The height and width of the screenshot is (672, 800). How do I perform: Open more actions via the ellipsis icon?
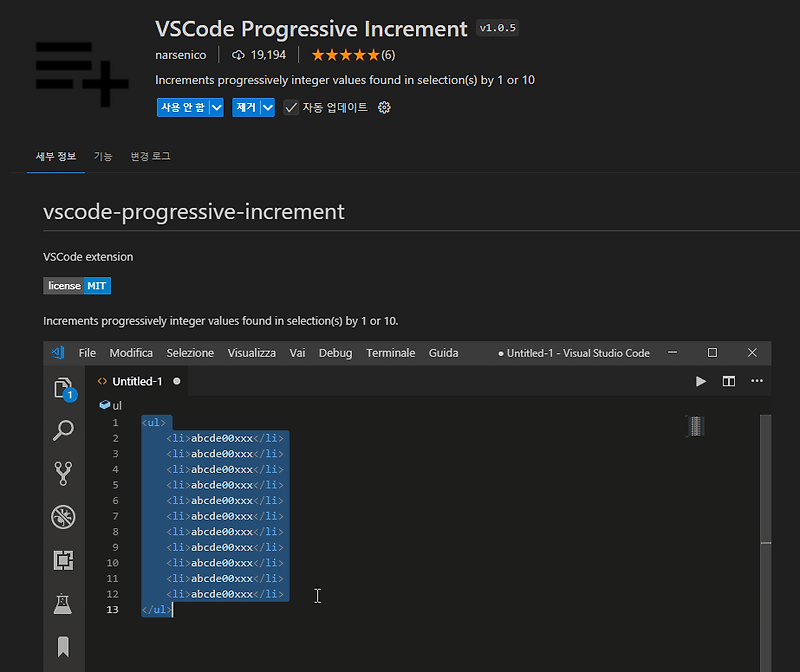pyautogui.click(x=757, y=381)
